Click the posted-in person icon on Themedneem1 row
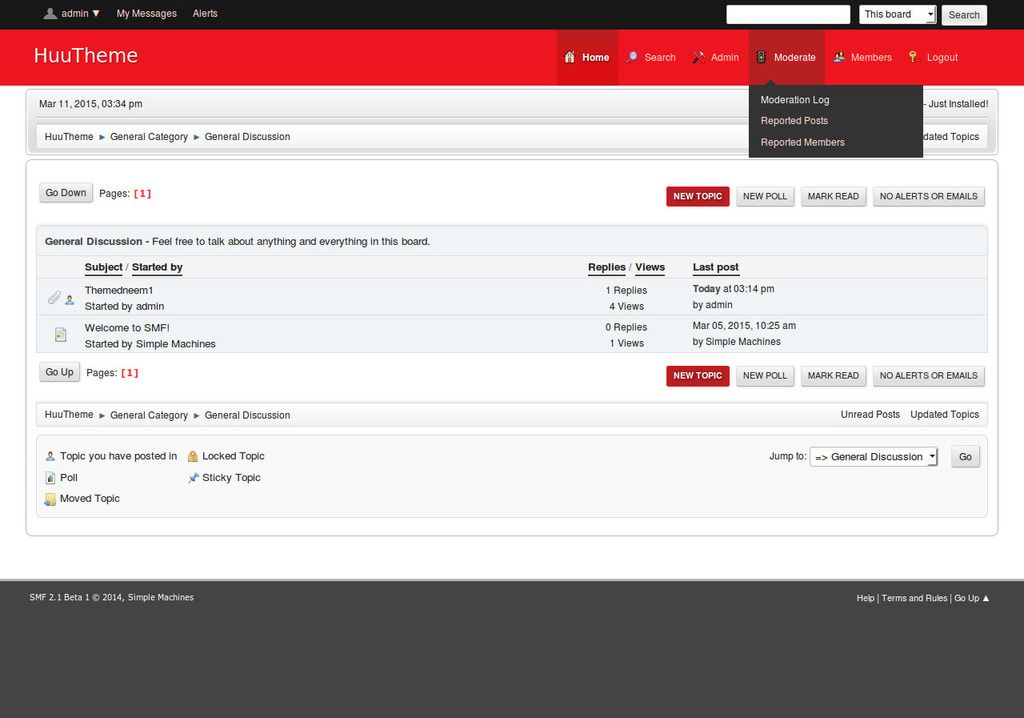1024x718 pixels. 69,300
